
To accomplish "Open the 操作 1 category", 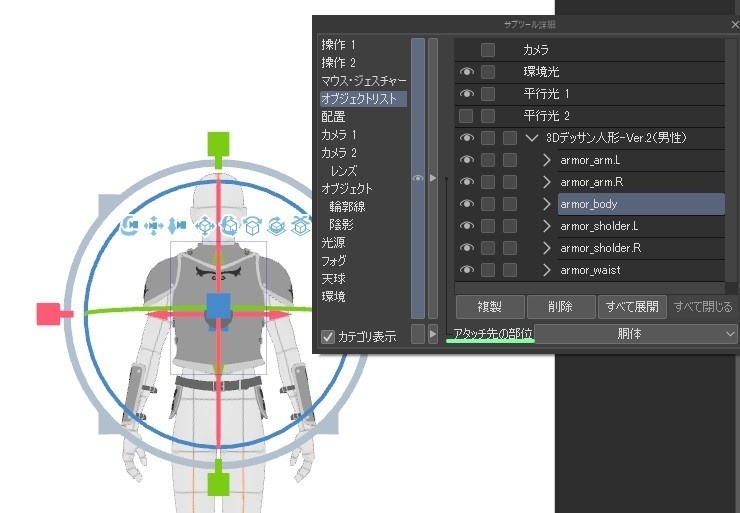I will pos(338,45).
